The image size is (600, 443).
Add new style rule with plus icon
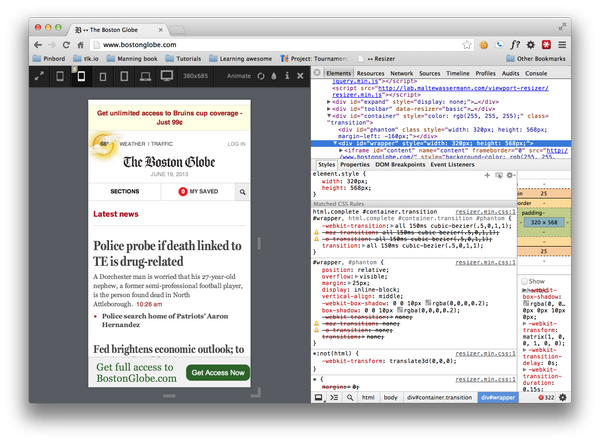(487, 175)
